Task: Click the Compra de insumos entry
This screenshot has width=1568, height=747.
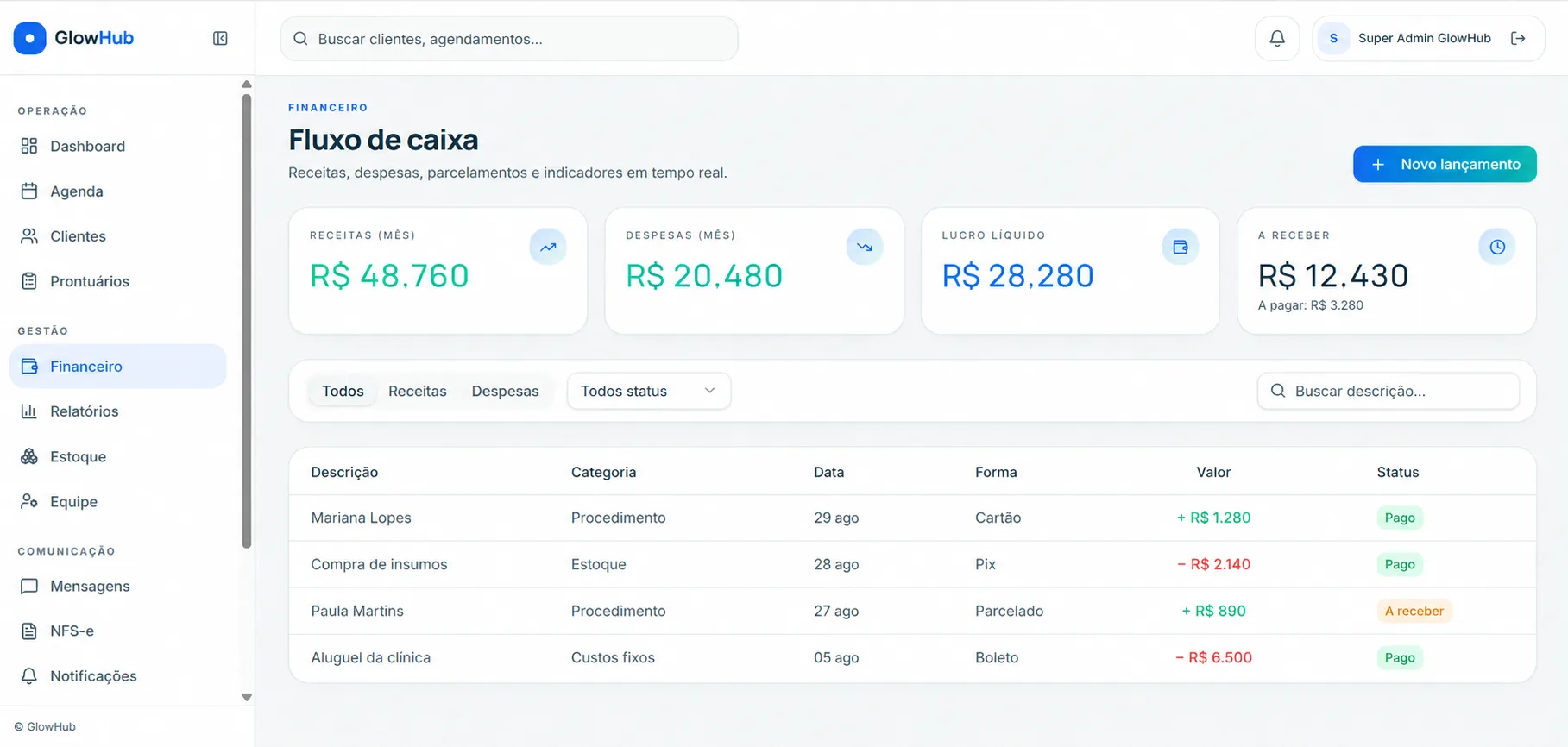Action: [379, 564]
